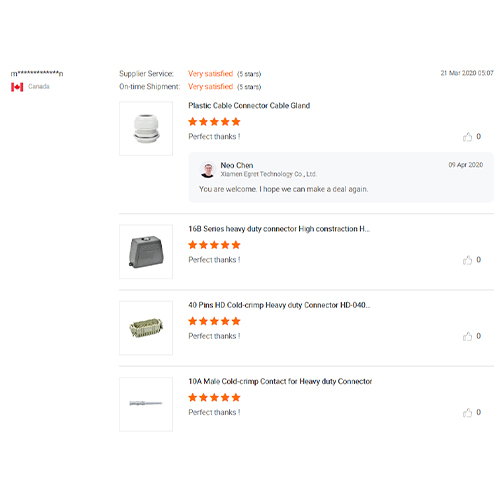
Task: Open 10A Male Cold-crimp Contact link
Action: (280, 381)
